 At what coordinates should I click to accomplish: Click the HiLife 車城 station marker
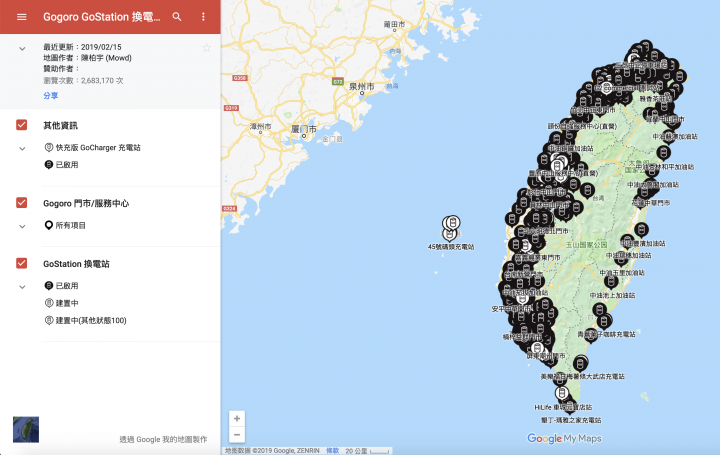click(x=561, y=393)
